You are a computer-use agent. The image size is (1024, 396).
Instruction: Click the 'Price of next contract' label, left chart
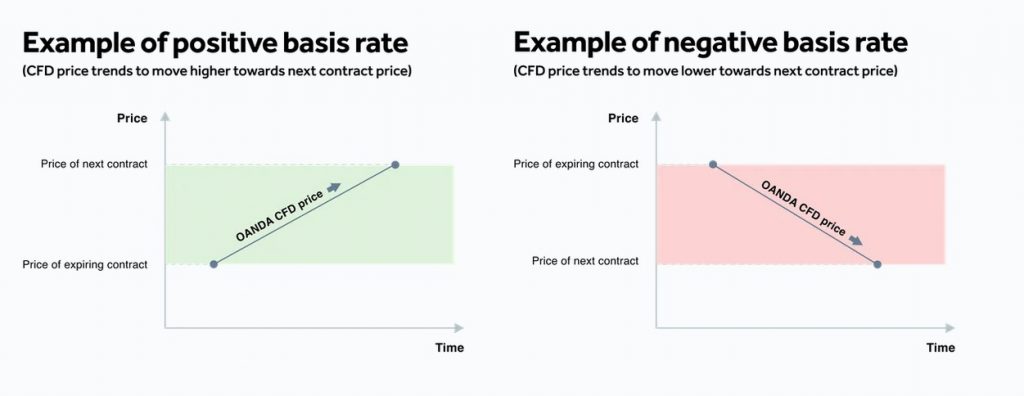click(94, 164)
